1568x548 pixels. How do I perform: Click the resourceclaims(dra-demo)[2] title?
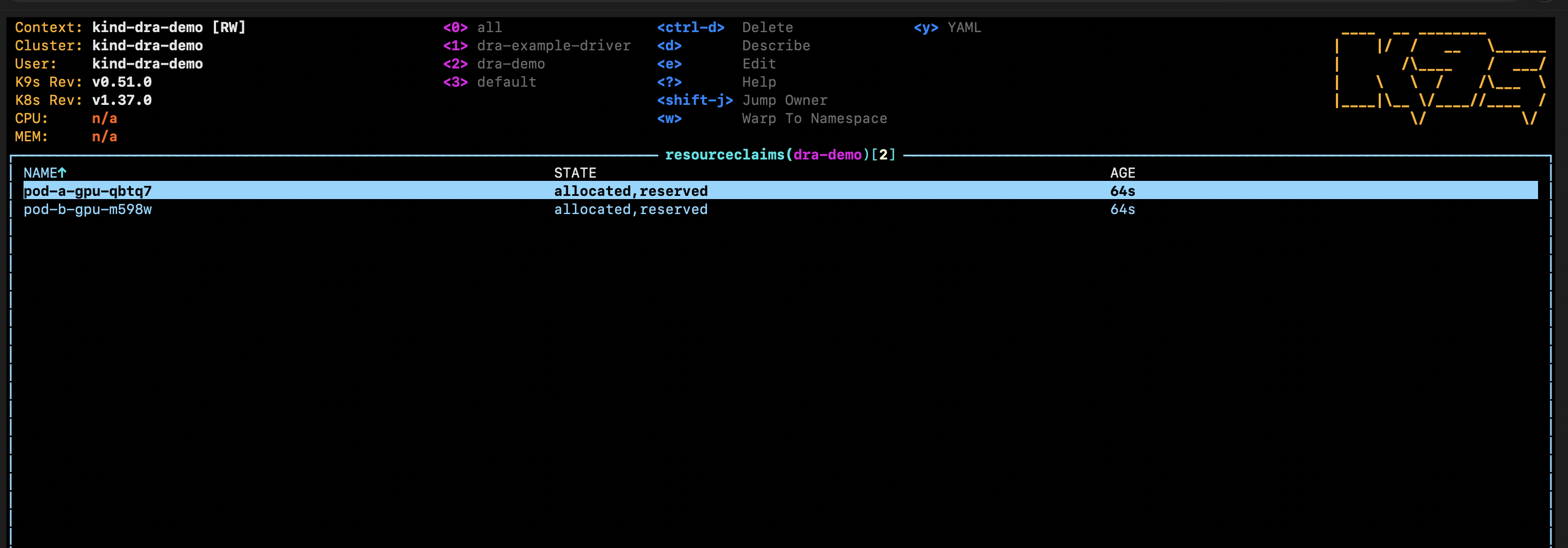[780, 155]
